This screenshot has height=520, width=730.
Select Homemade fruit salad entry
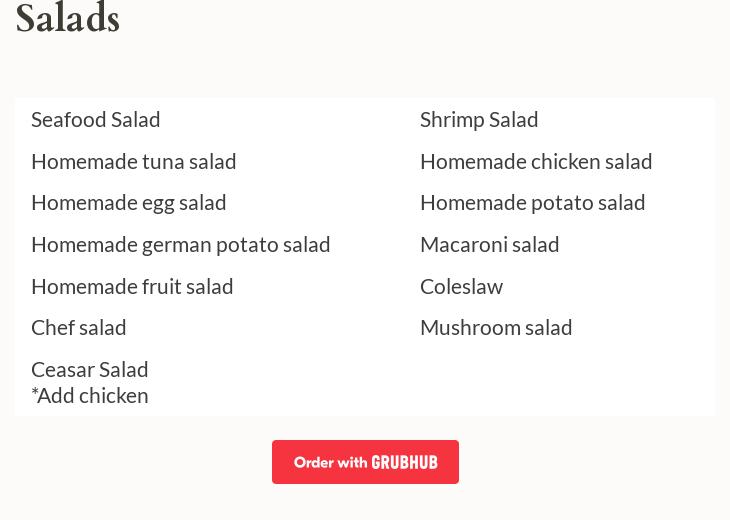(x=131, y=286)
